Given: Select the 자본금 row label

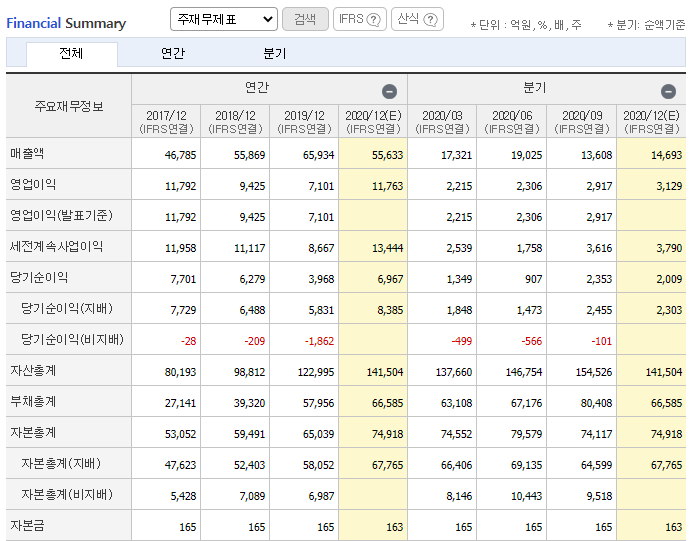Looking at the screenshot, I should 27,525.
